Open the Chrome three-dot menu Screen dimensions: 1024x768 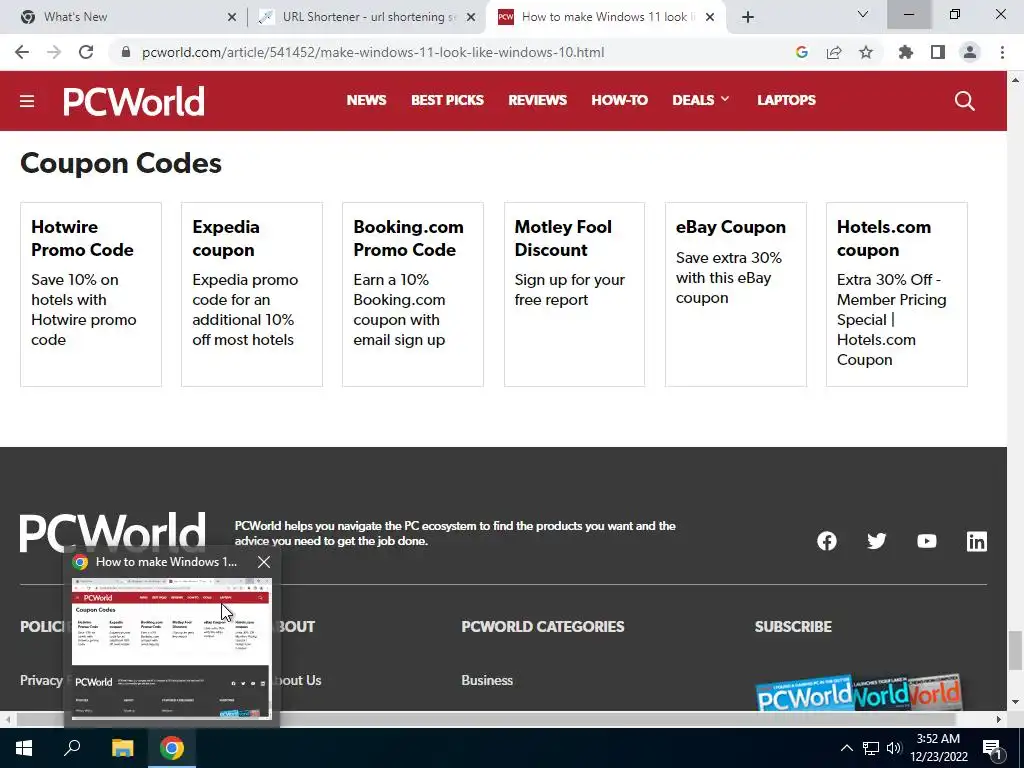click(x=1002, y=52)
